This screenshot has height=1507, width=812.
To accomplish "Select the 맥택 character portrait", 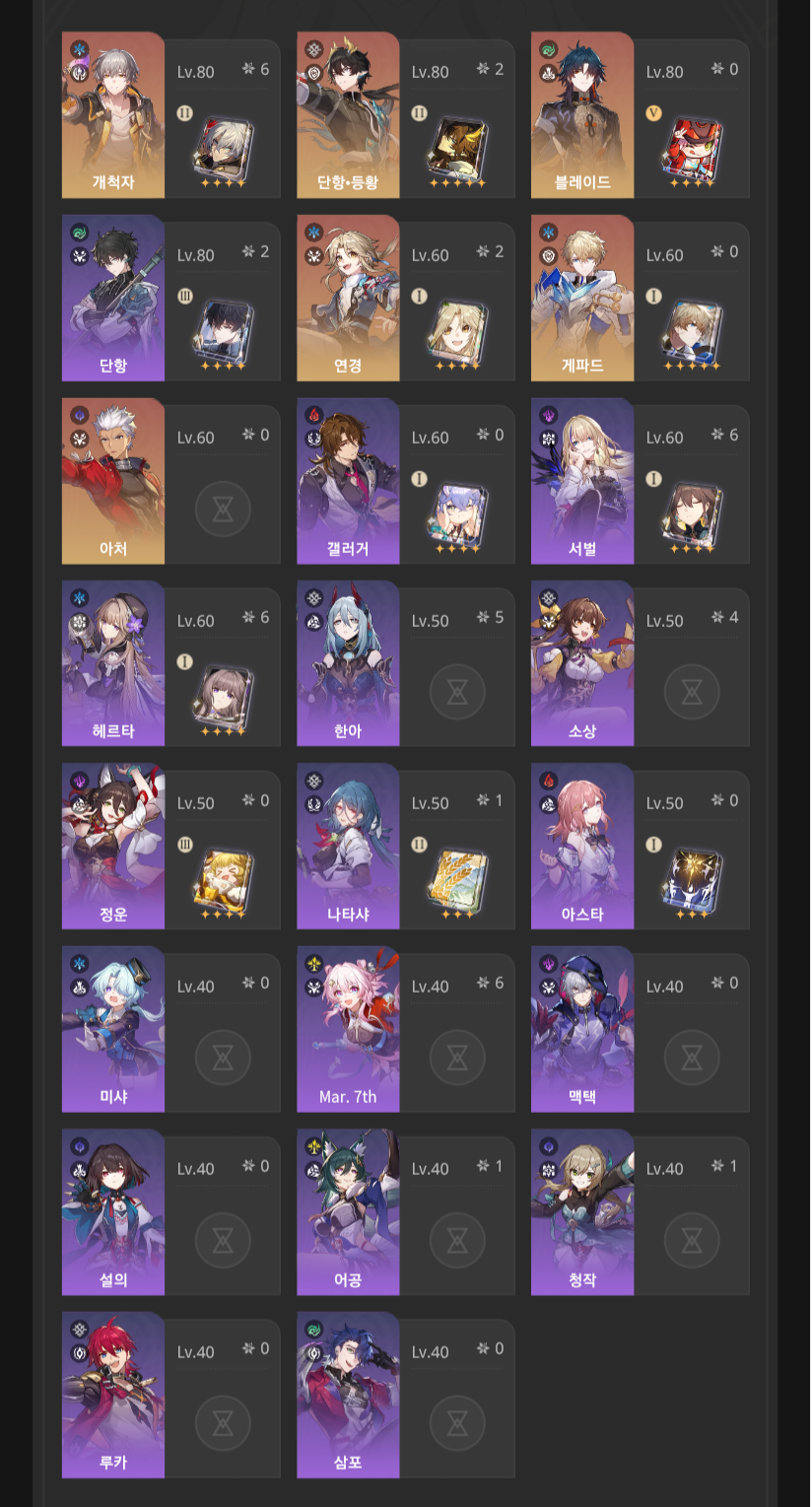I will (582, 1029).
